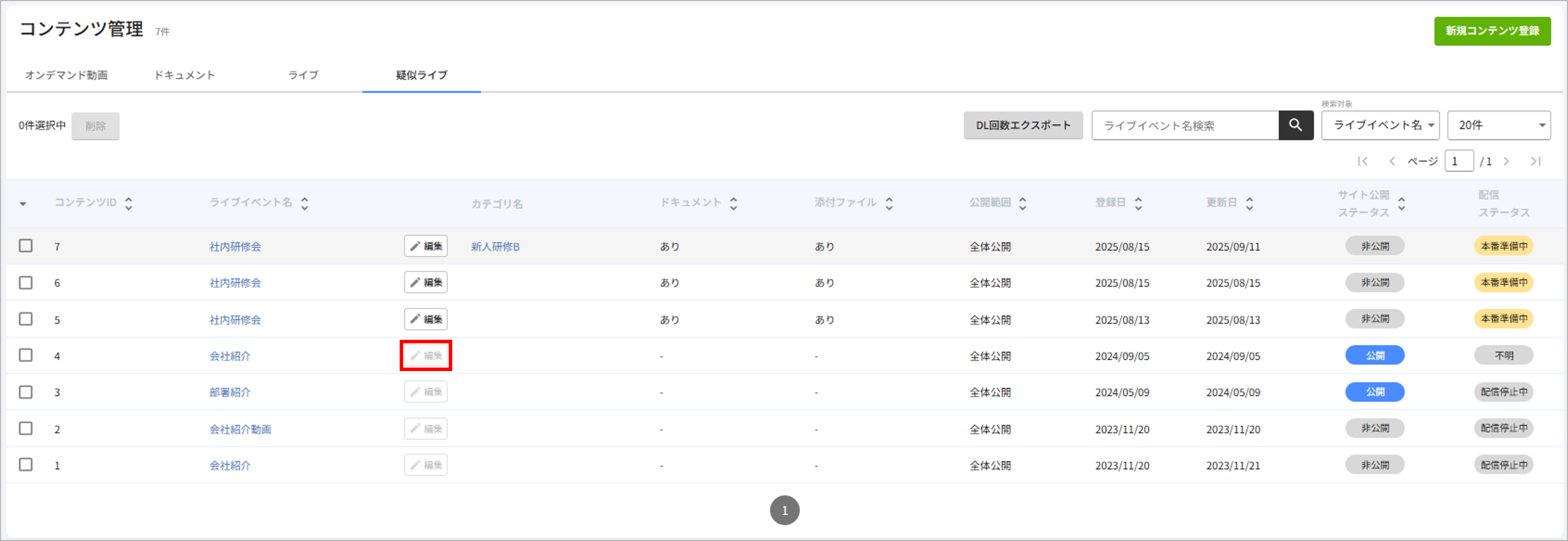Click the カテゴリ名 column header
The width and height of the screenshot is (1568, 541).
tap(497, 204)
